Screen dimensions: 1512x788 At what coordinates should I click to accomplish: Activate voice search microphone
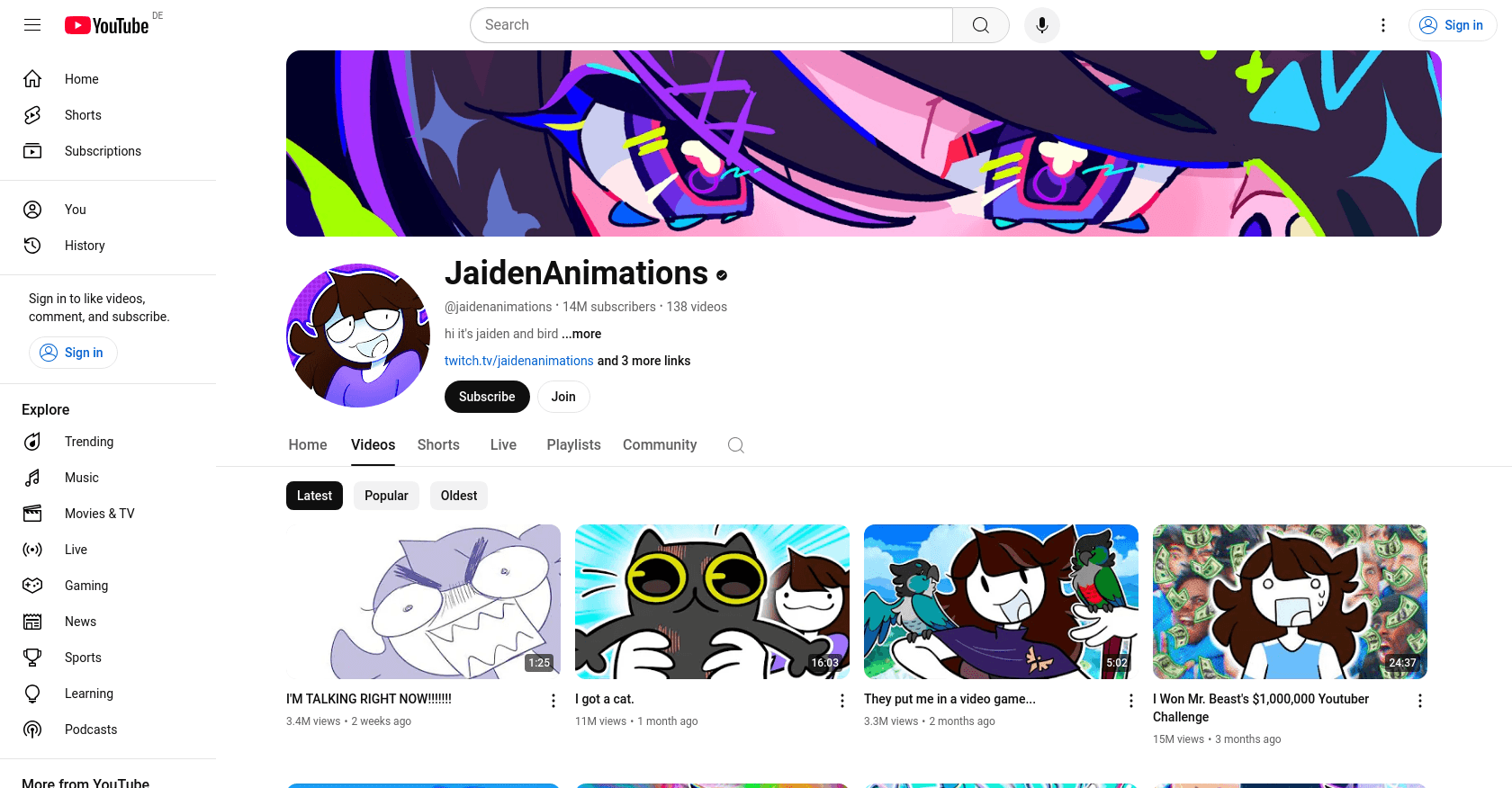tap(1042, 25)
